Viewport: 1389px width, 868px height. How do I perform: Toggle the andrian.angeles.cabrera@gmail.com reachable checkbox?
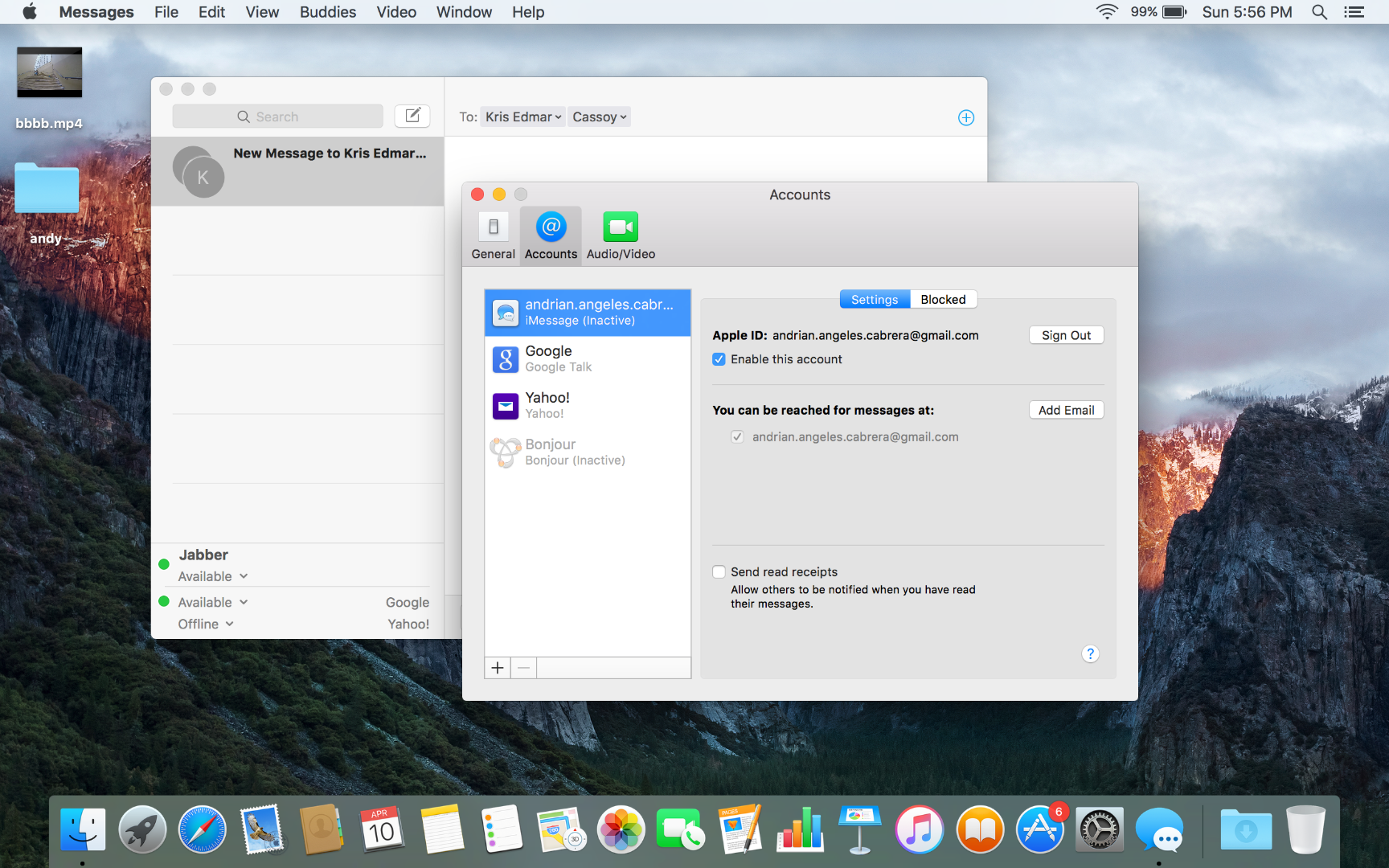pos(737,436)
